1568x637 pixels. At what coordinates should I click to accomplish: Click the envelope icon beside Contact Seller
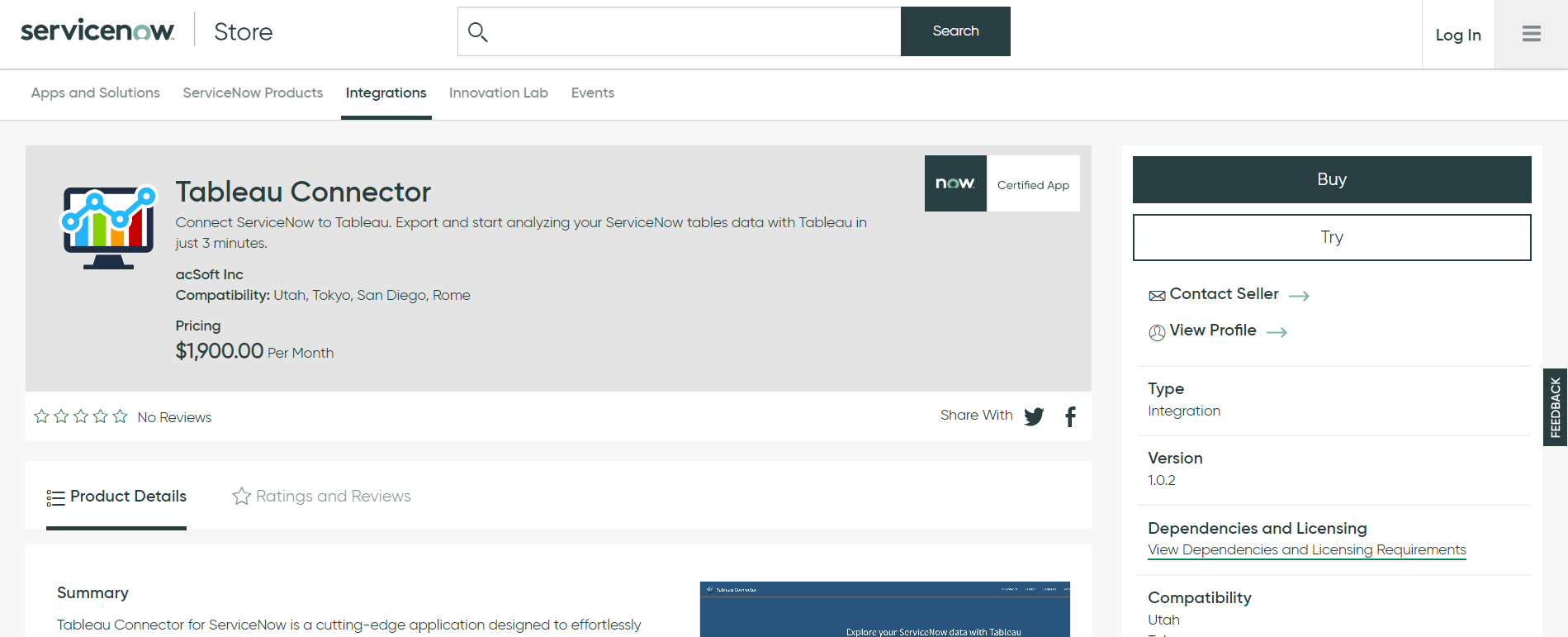coord(1157,296)
